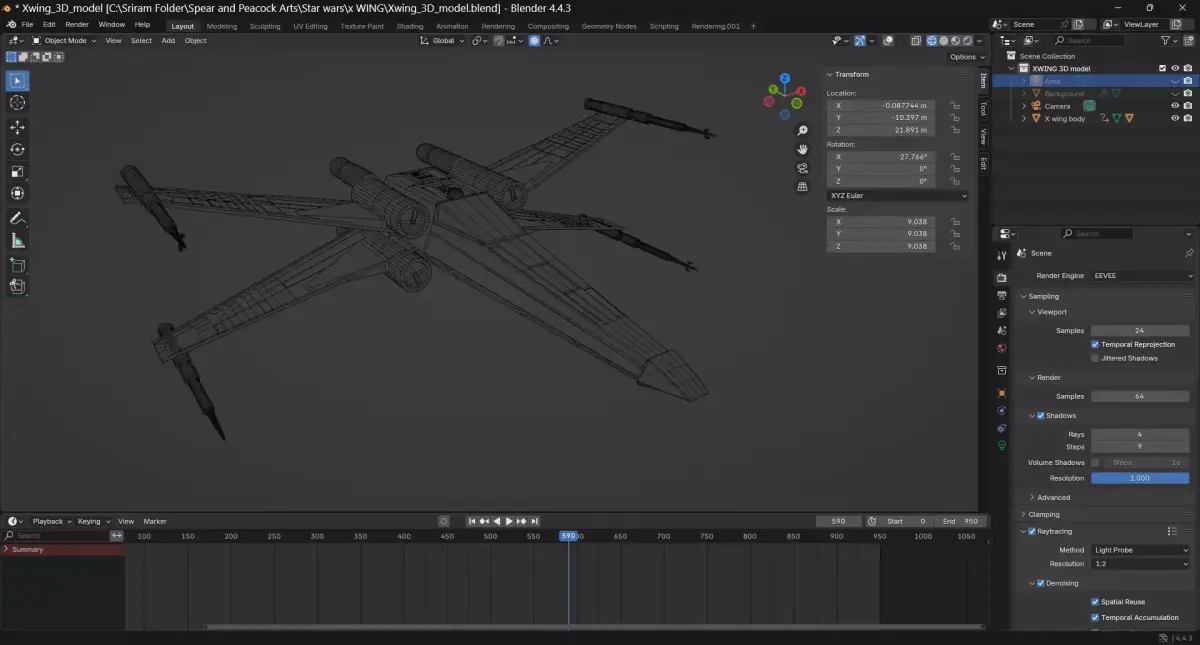Screen dimensions: 1200x645
Task: Toggle the Denoising checkbox
Action: pyautogui.click(x=1041, y=583)
